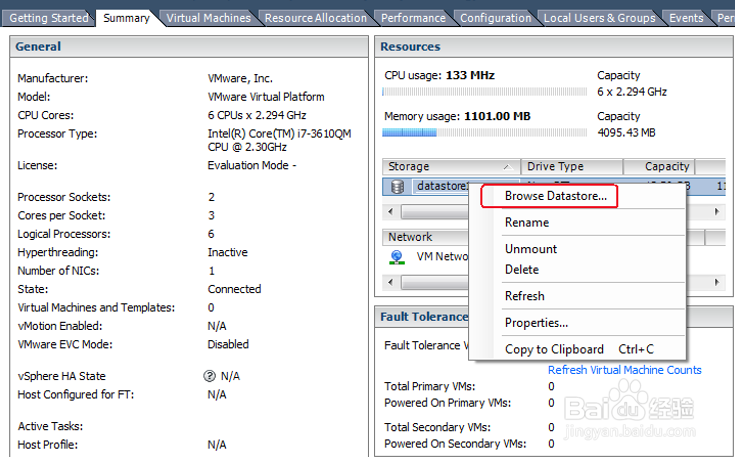Choose Browse Datastore... from context menu

coord(555,196)
